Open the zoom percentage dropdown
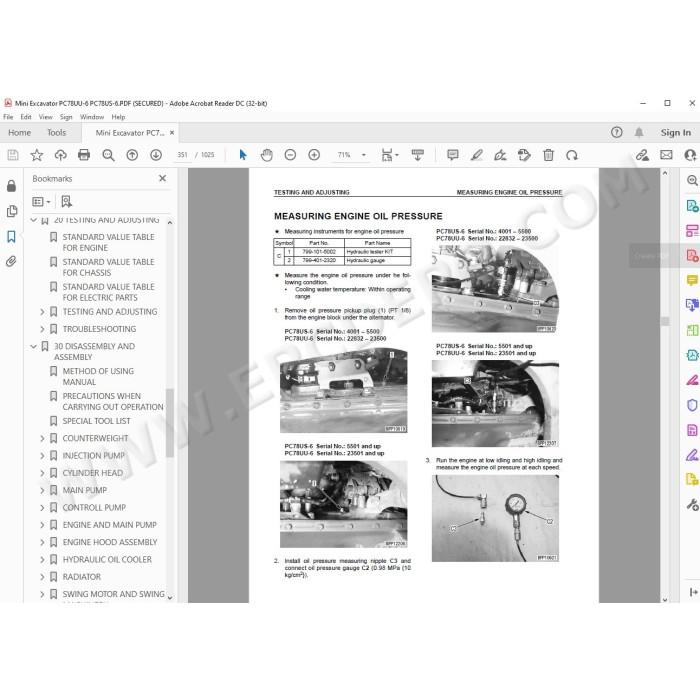700x700 pixels. tap(364, 155)
